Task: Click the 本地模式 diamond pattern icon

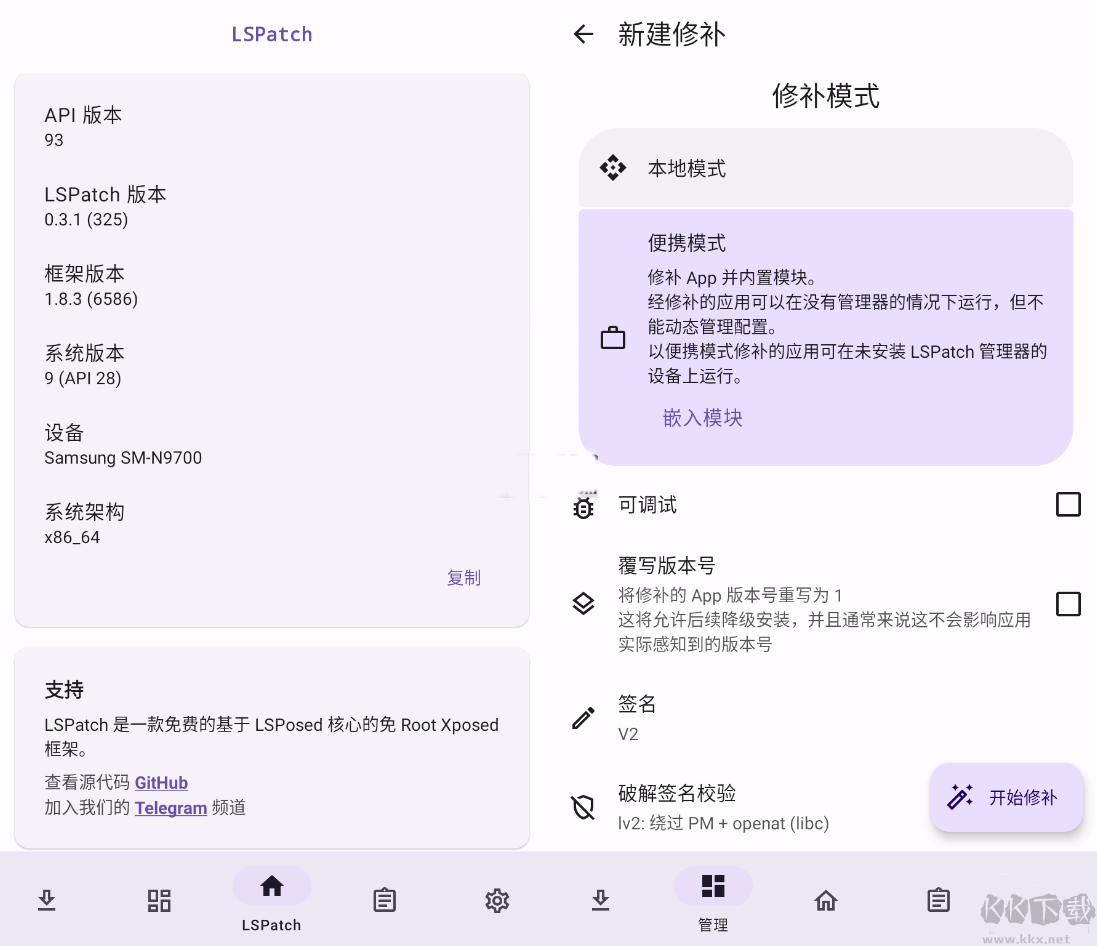Action: pos(613,168)
